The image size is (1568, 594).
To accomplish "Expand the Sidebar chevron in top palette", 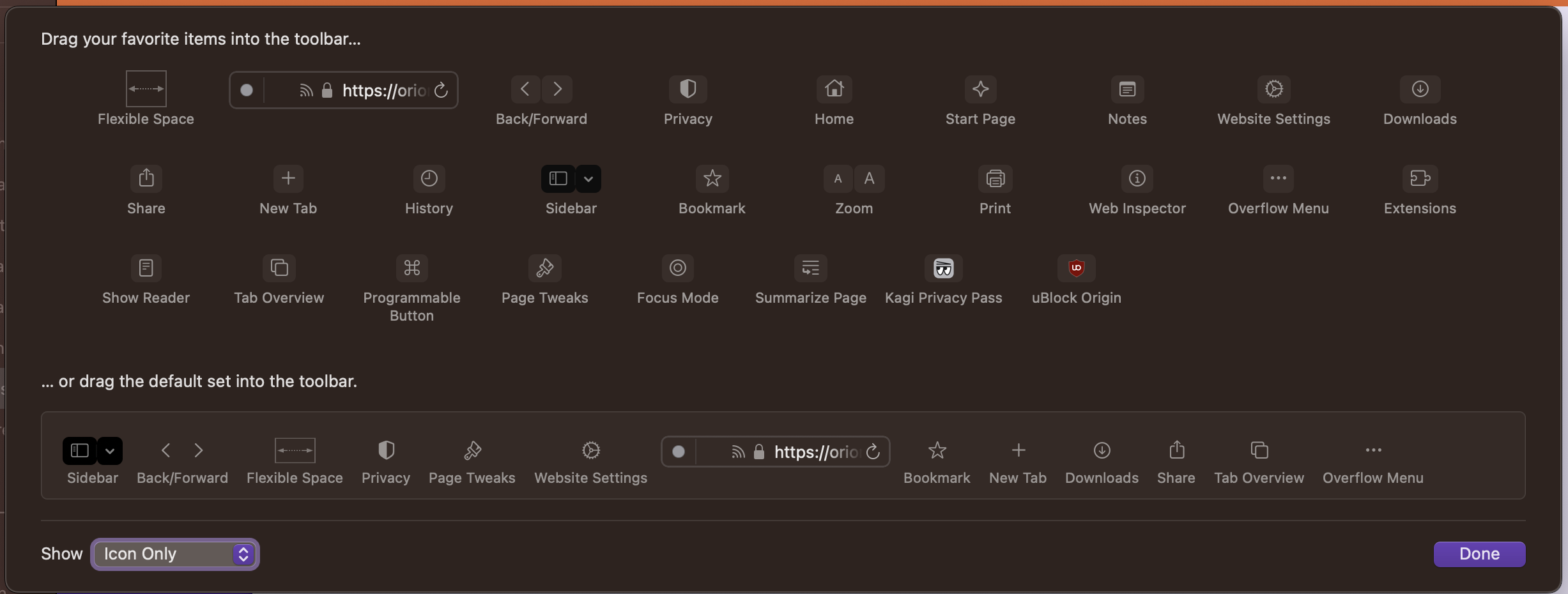I will (588, 179).
